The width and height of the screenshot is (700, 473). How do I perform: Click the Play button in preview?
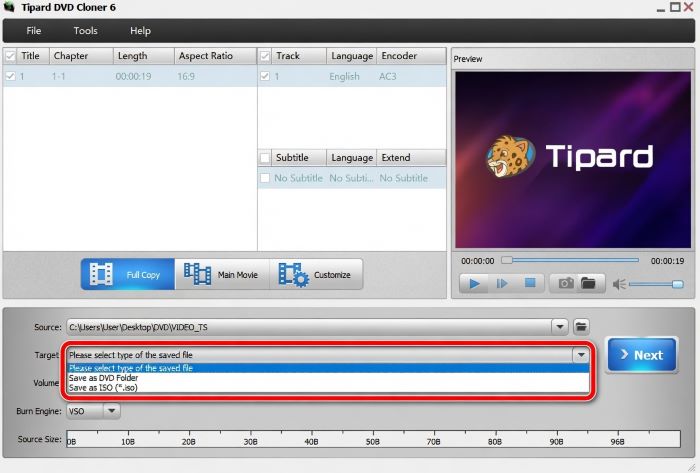click(x=474, y=283)
